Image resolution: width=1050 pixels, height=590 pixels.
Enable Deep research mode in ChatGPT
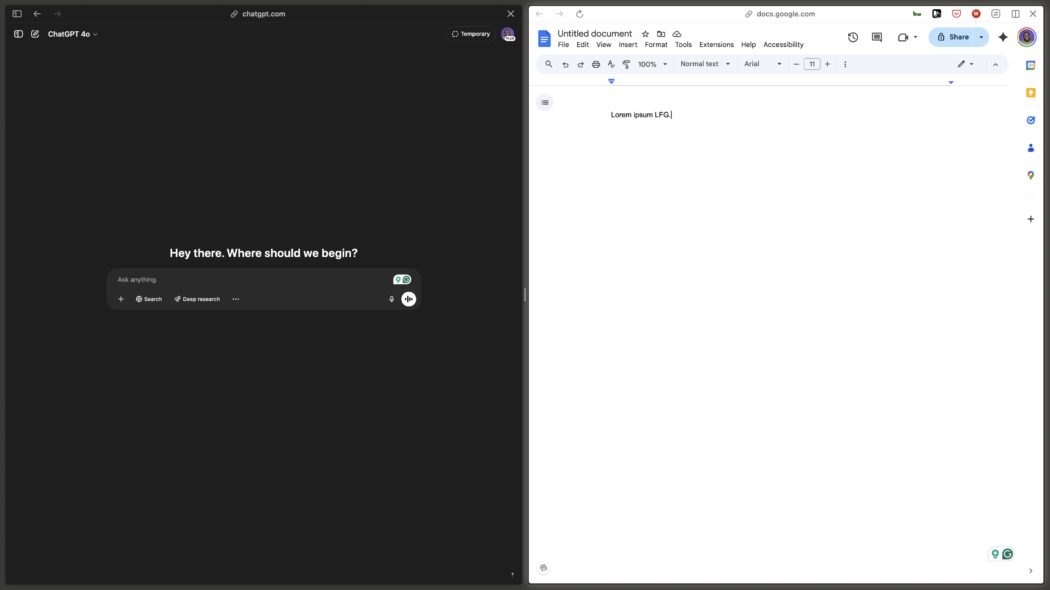tap(197, 298)
